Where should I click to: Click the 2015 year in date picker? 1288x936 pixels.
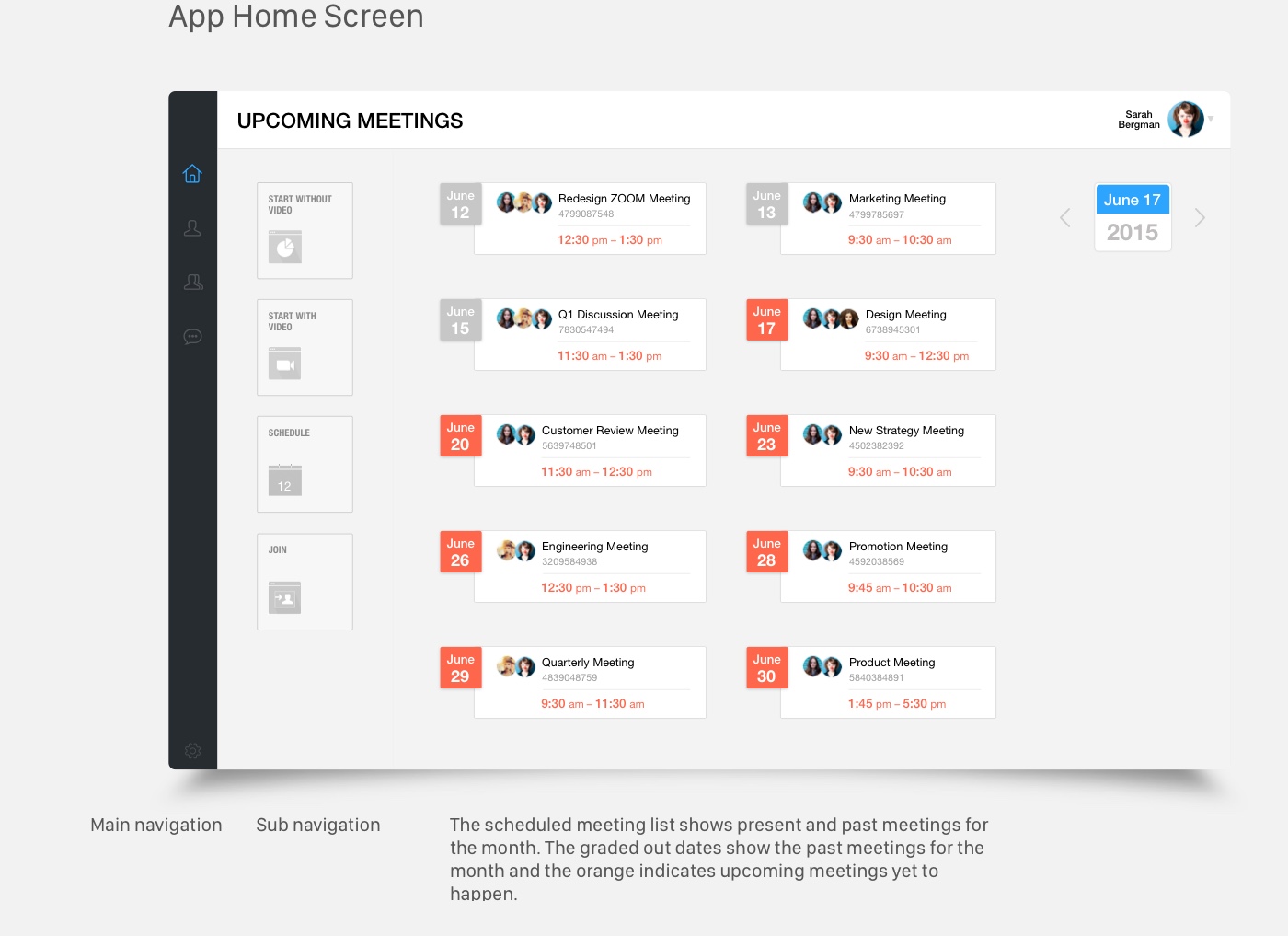pyautogui.click(x=1133, y=232)
